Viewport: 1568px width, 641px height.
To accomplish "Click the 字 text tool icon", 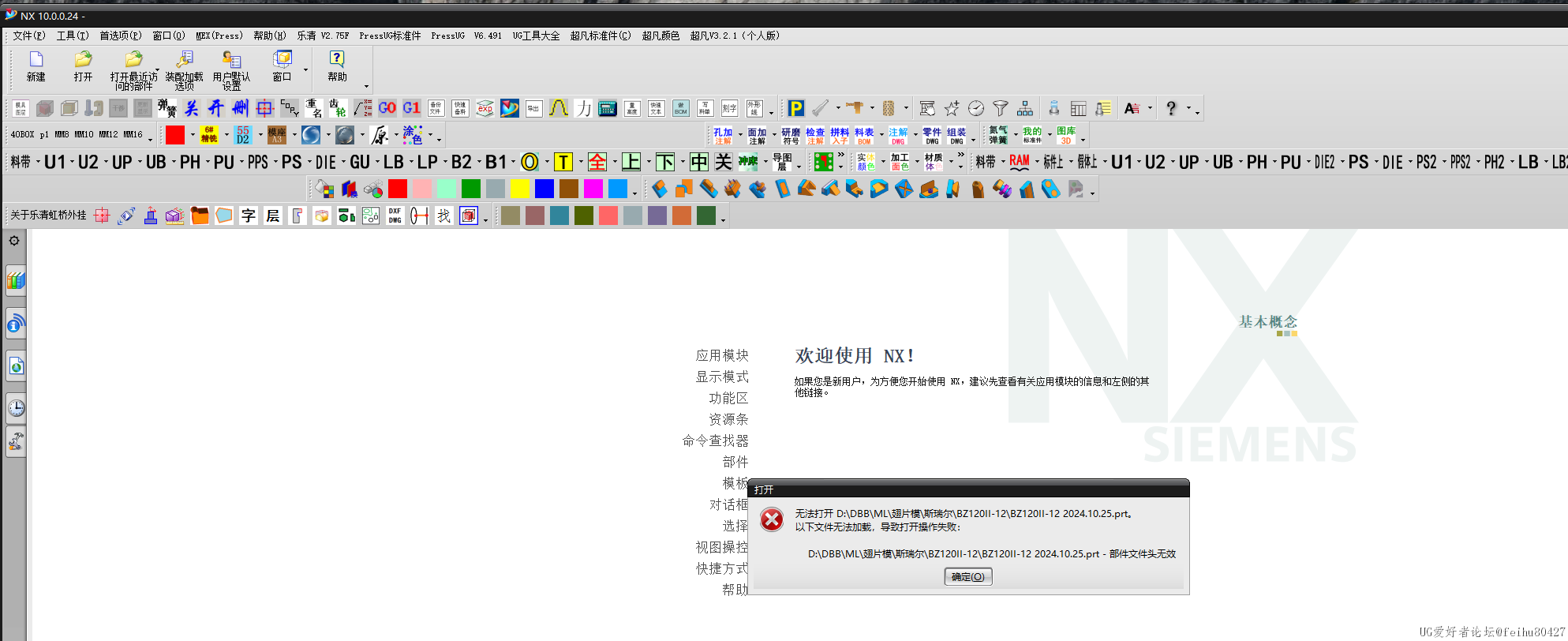I will click(x=249, y=216).
